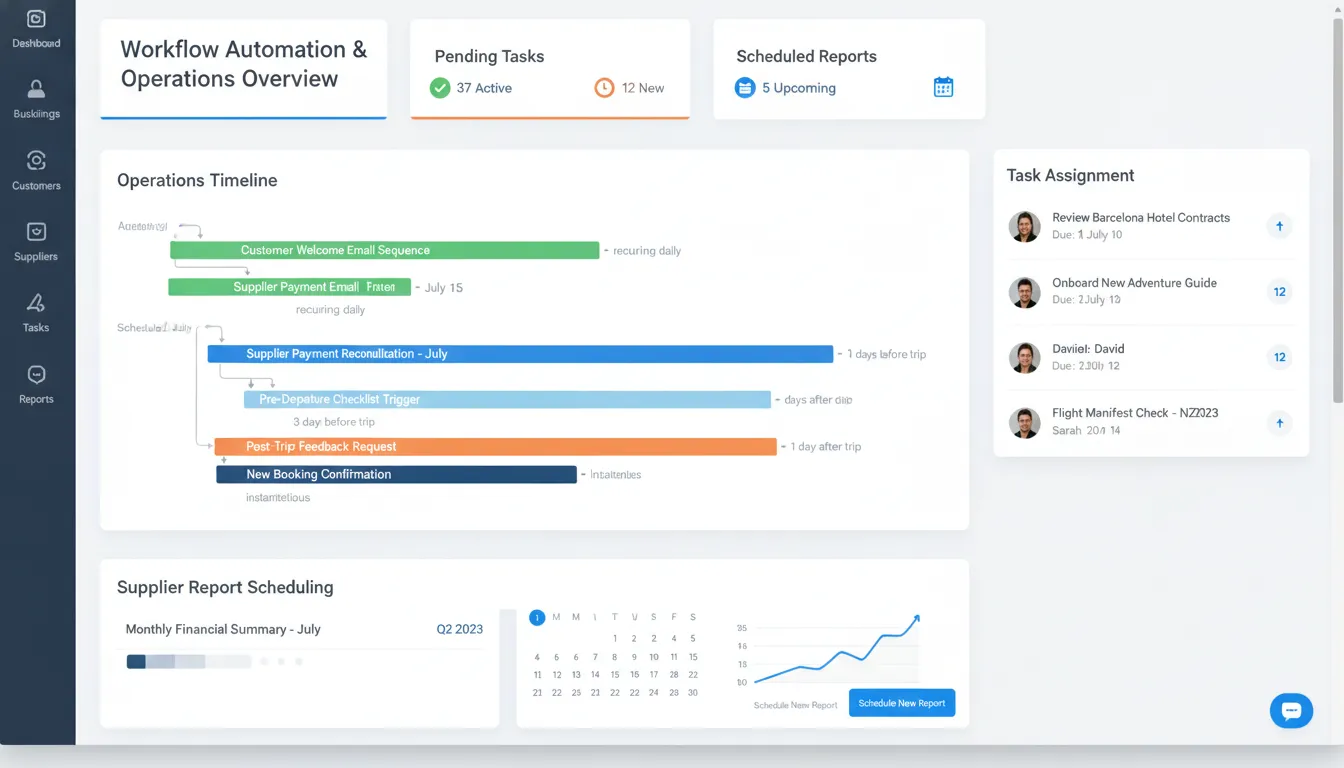Click the 12 badge for Onboard New Adventure Guide

click(1279, 292)
